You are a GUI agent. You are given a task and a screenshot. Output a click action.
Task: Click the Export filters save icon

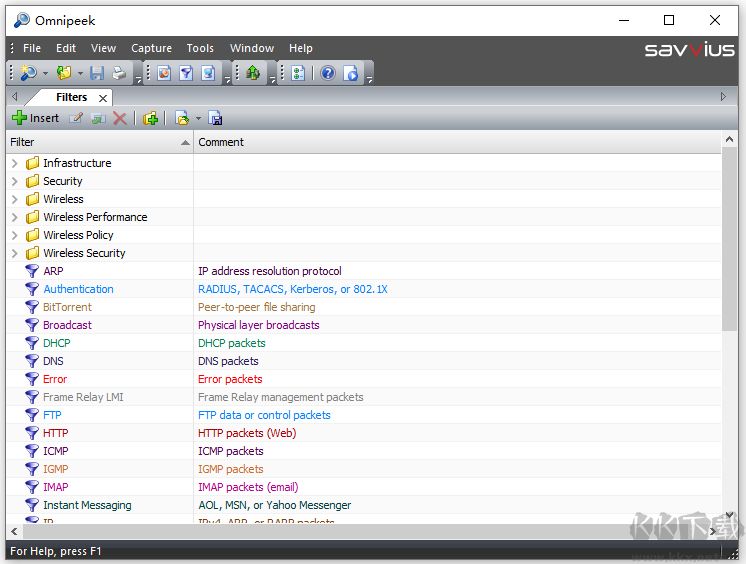pyautogui.click(x=216, y=118)
